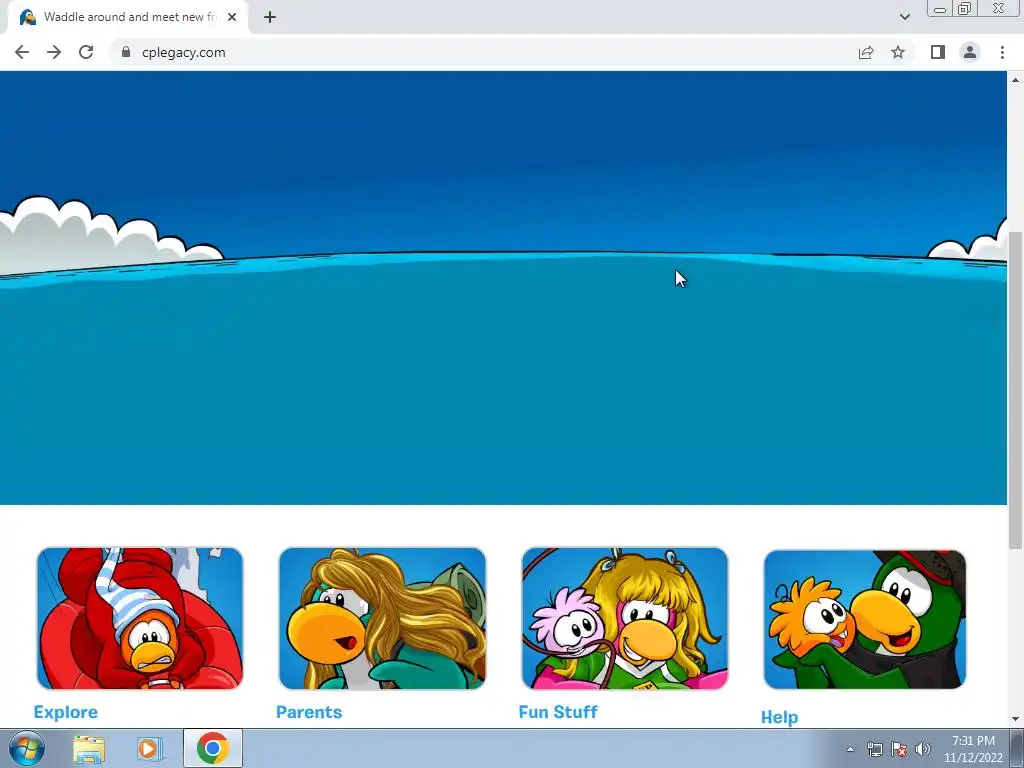Image resolution: width=1024 pixels, height=768 pixels.
Task: Select the Waddle around and meet tab
Action: (128, 18)
